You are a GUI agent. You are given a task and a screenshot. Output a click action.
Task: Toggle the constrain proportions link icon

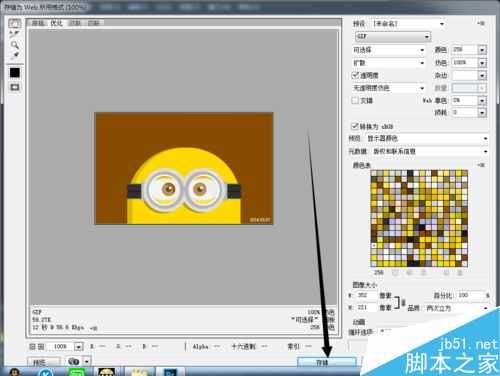tap(403, 303)
